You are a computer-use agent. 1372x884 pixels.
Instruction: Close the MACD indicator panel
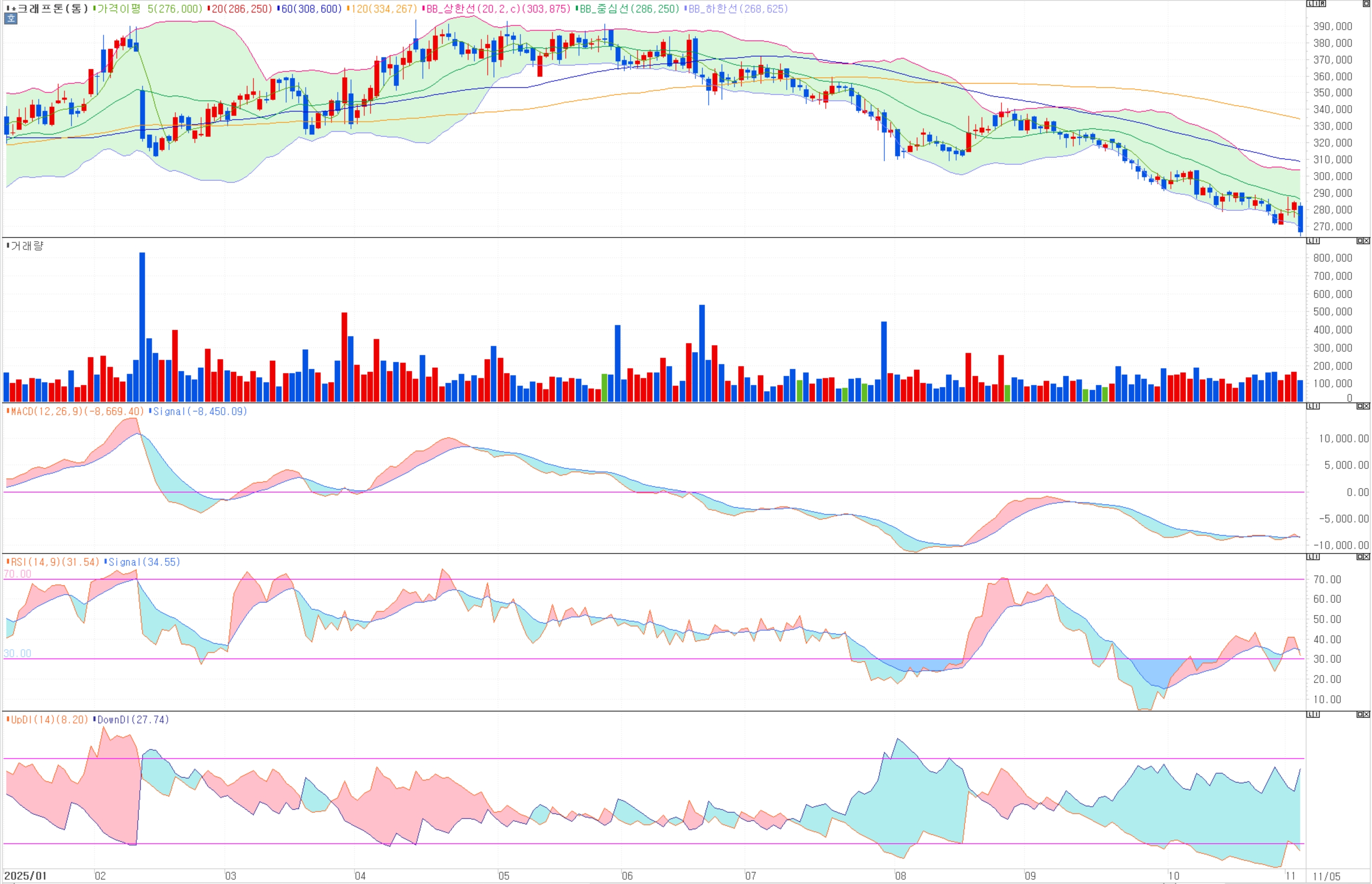(1367, 406)
